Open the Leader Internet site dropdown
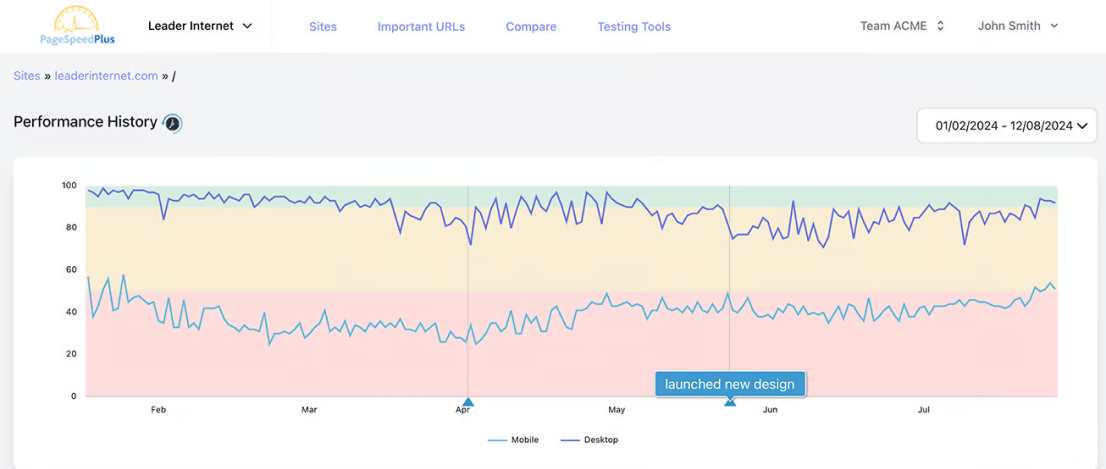The height and width of the screenshot is (469, 1106). 200,26
